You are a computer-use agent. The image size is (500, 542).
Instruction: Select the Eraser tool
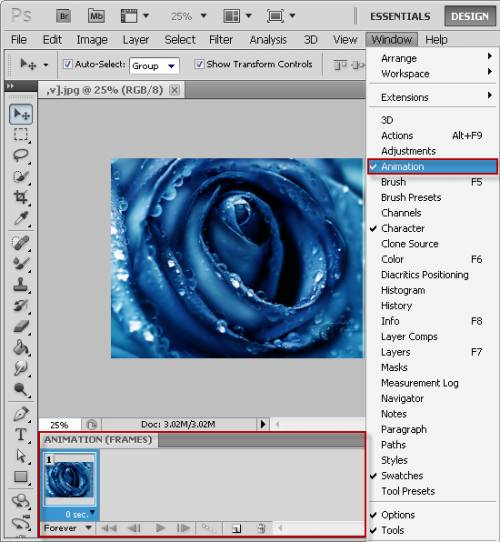point(21,327)
